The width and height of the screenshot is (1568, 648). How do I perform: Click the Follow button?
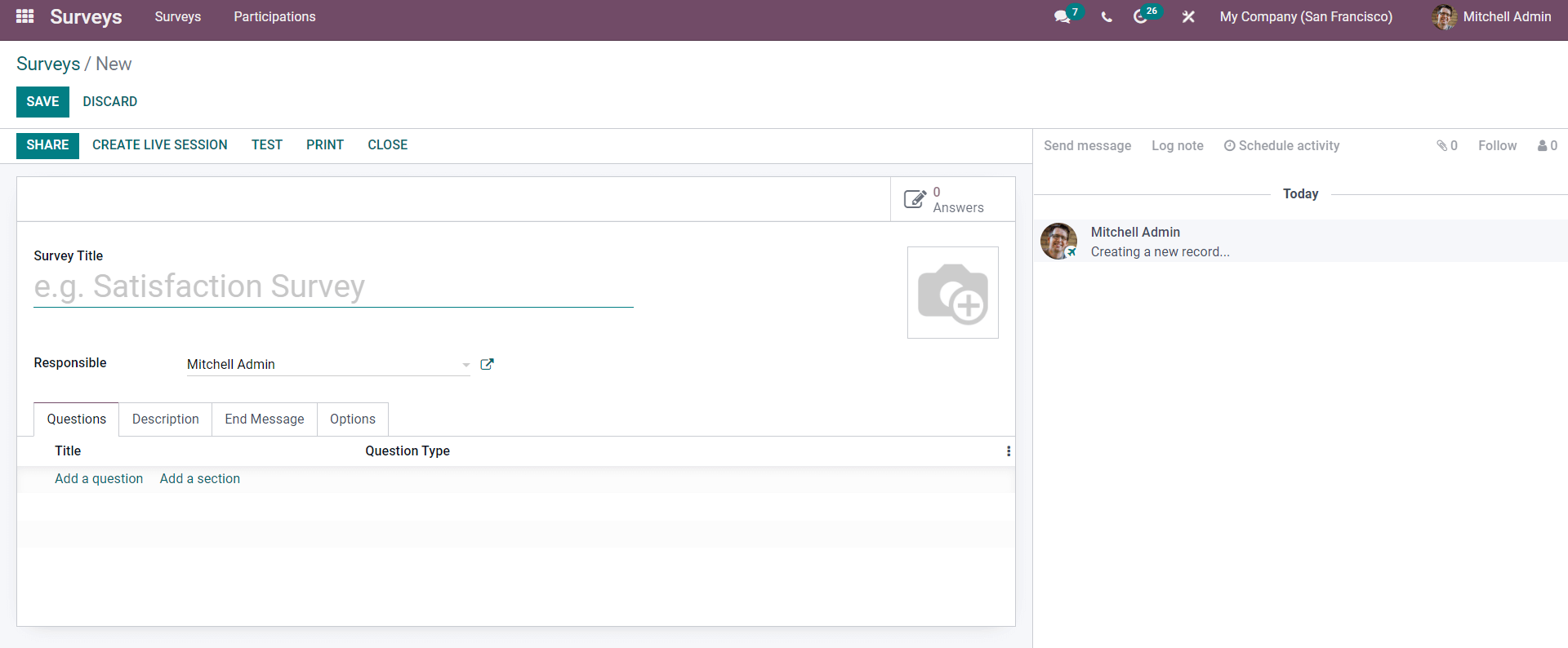[x=1497, y=145]
